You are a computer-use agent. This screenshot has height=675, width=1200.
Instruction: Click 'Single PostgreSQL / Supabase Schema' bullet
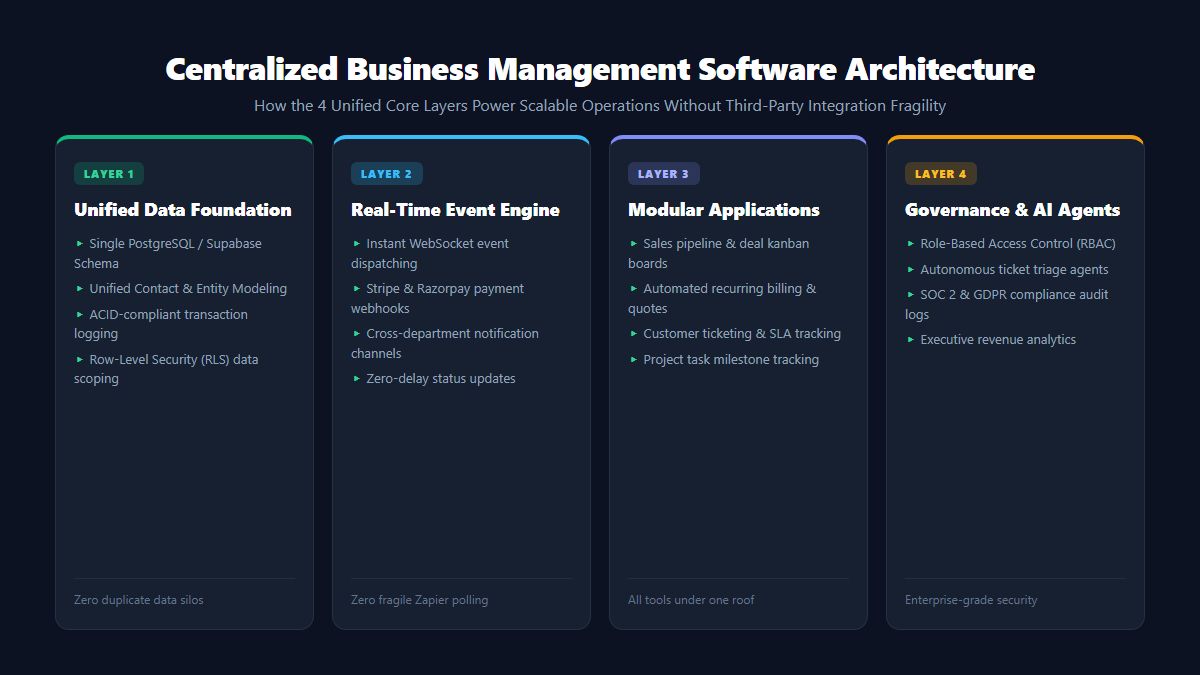[169, 253]
